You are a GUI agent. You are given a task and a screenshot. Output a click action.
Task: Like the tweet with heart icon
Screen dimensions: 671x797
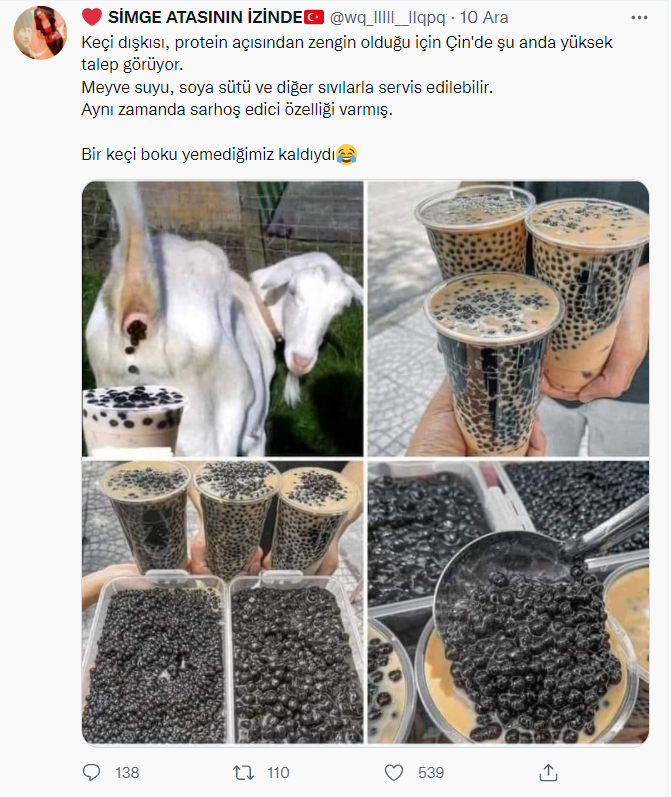click(x=394, y=773)
